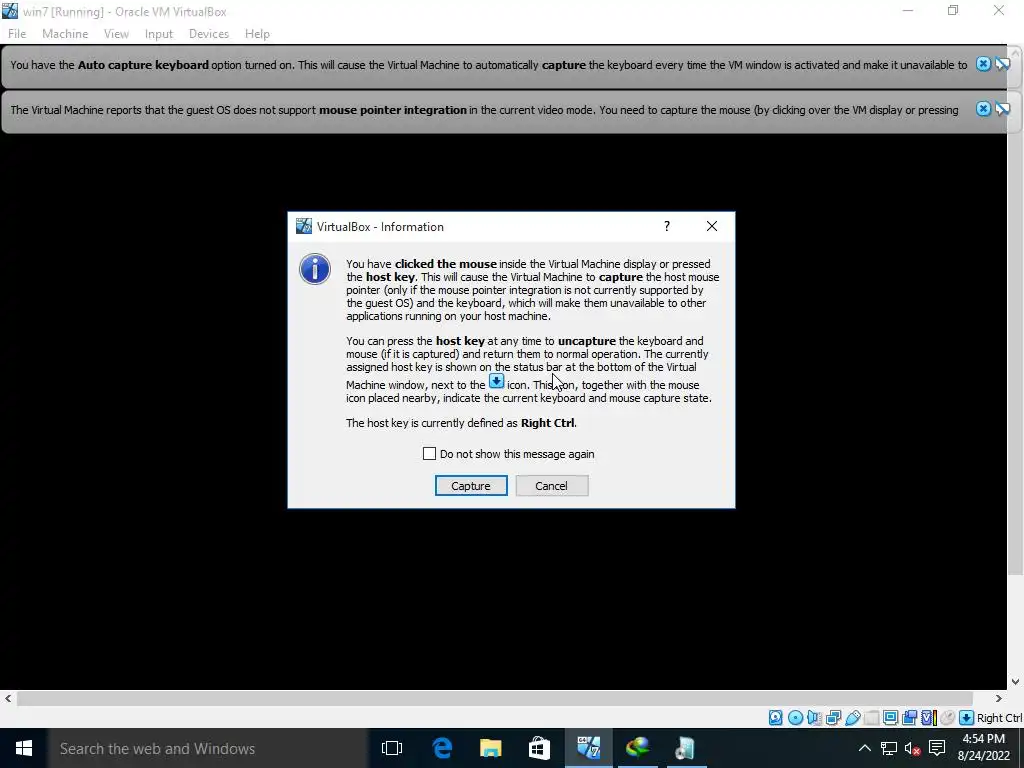Open the Windows Store from the taskbar
The image size is (1024, 768).
click(x=539, y=748)
